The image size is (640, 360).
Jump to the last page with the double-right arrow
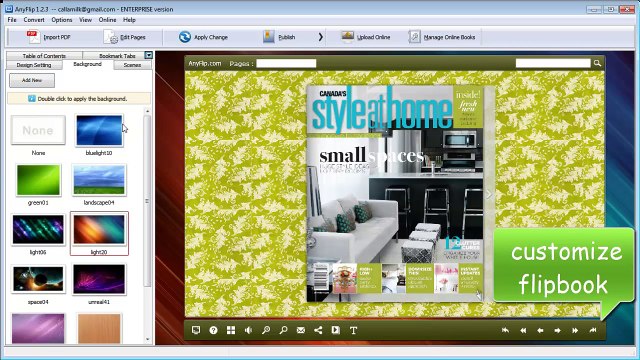575,330
